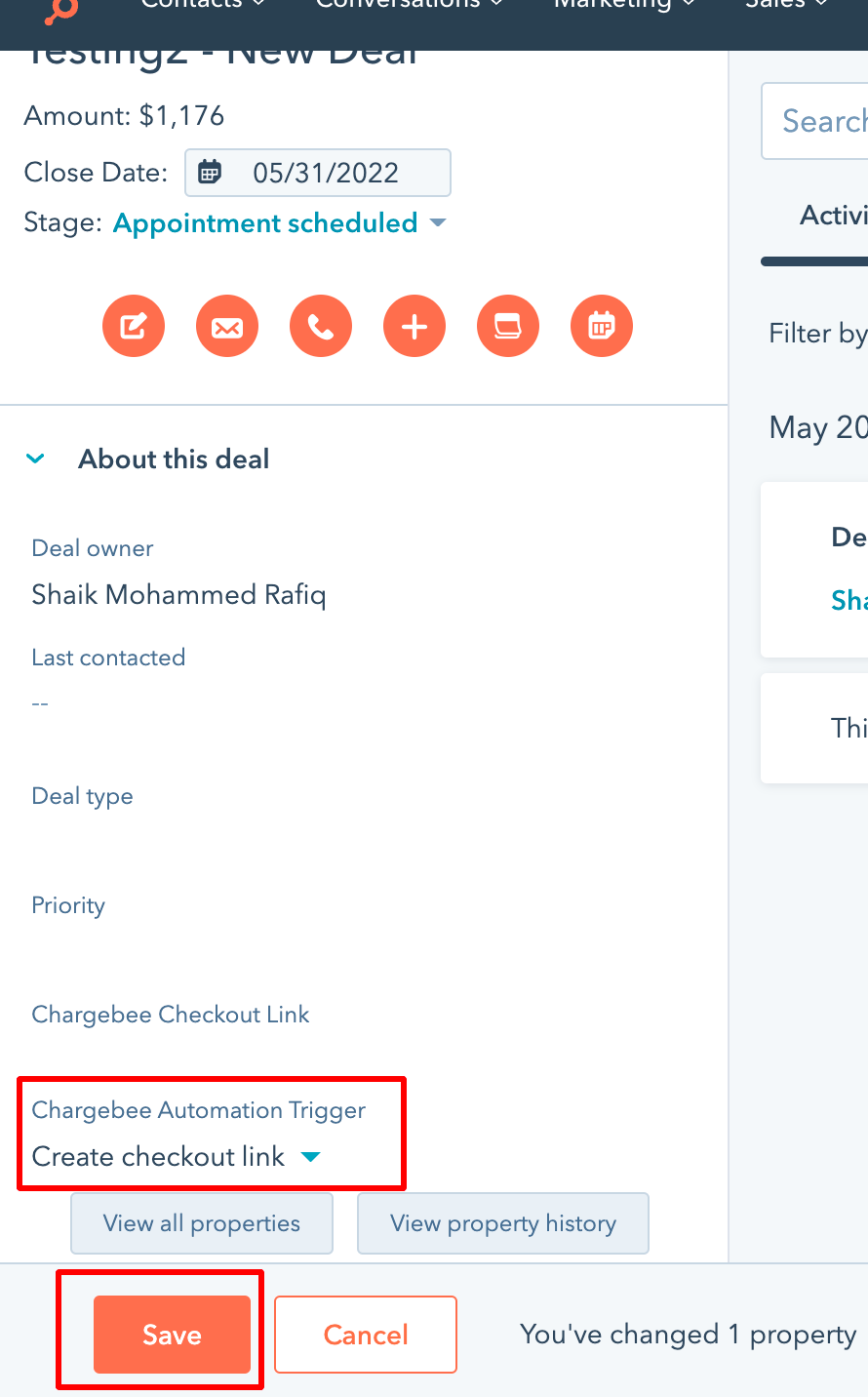The width and height of the screenshot is (868, 1397).
Task: Click the Save button
Action: 172,1334
